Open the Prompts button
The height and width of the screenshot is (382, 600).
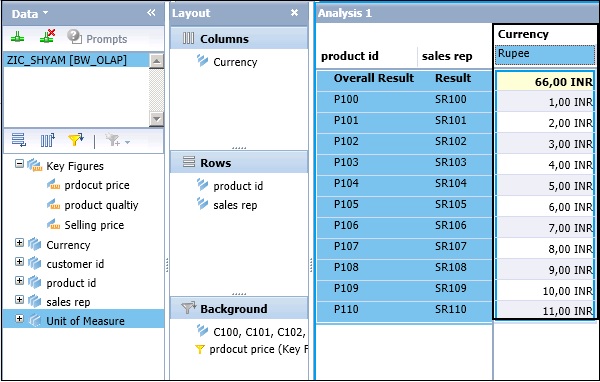(x=97, y=38)
